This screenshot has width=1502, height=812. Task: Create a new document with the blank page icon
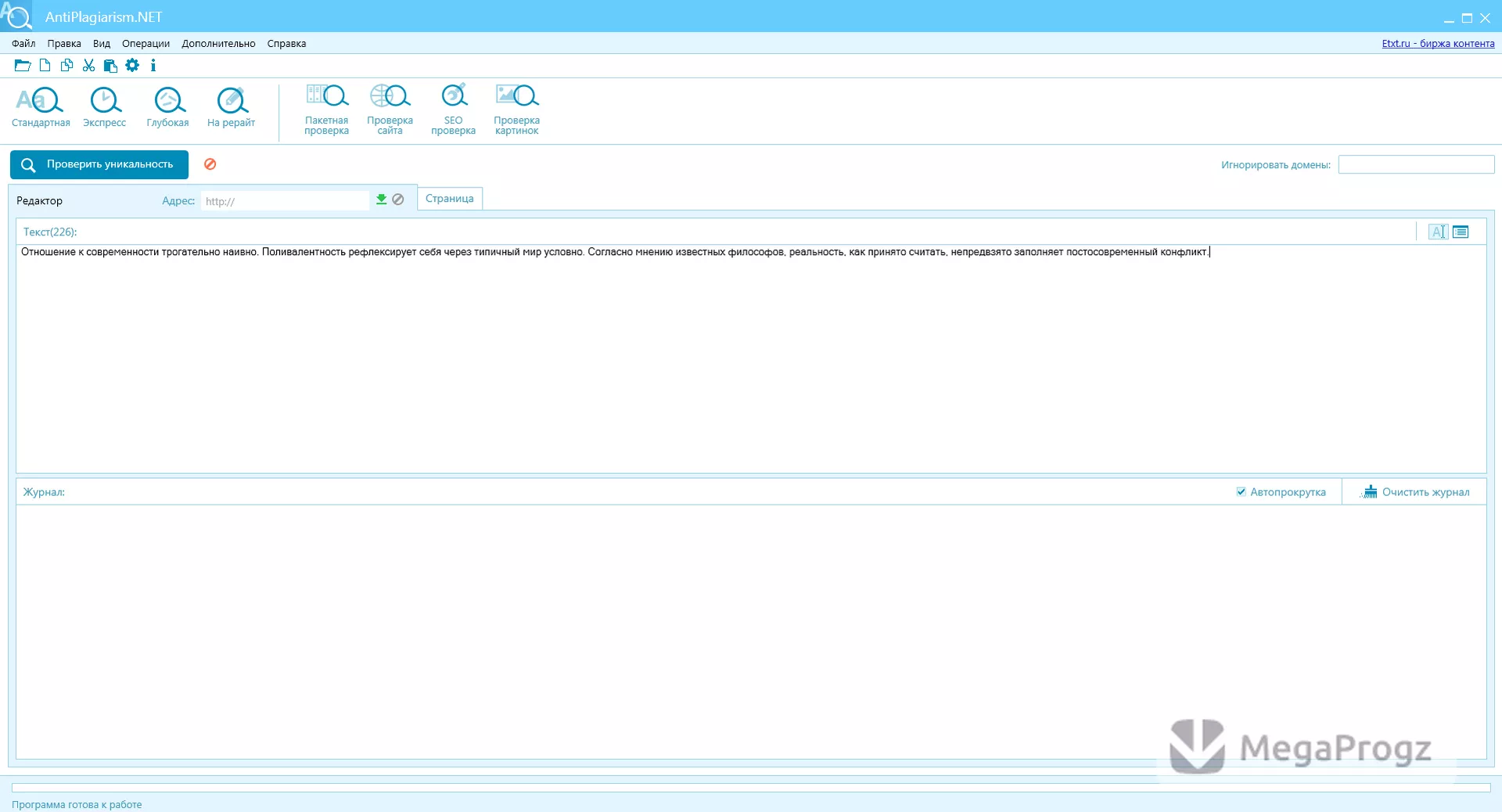pos(45,66)
